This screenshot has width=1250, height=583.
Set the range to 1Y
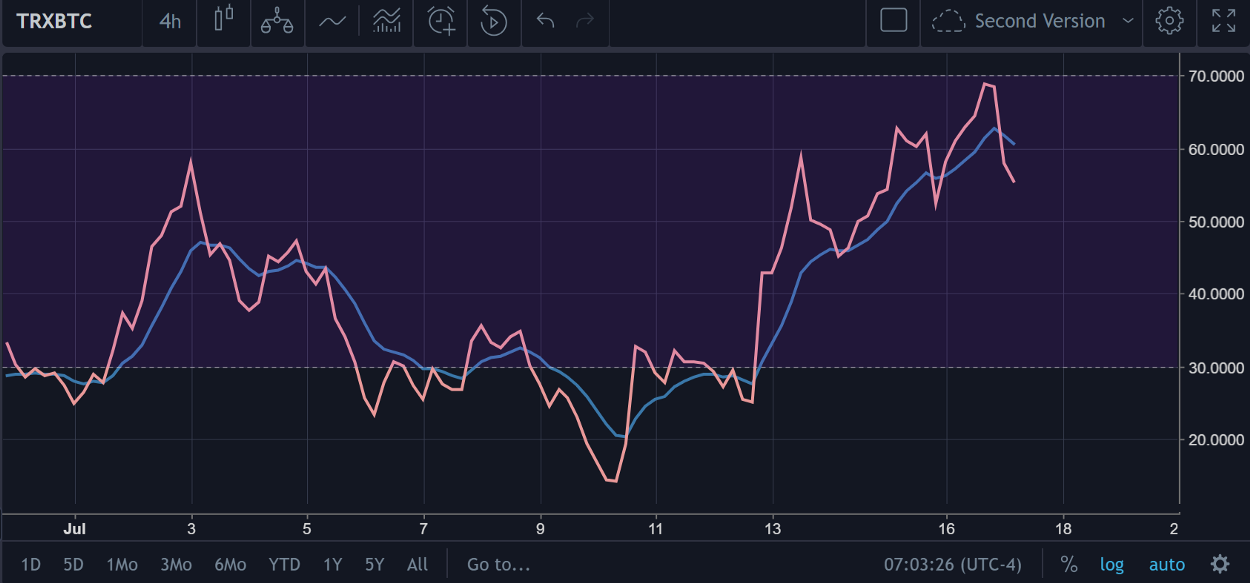pos(332,565)
